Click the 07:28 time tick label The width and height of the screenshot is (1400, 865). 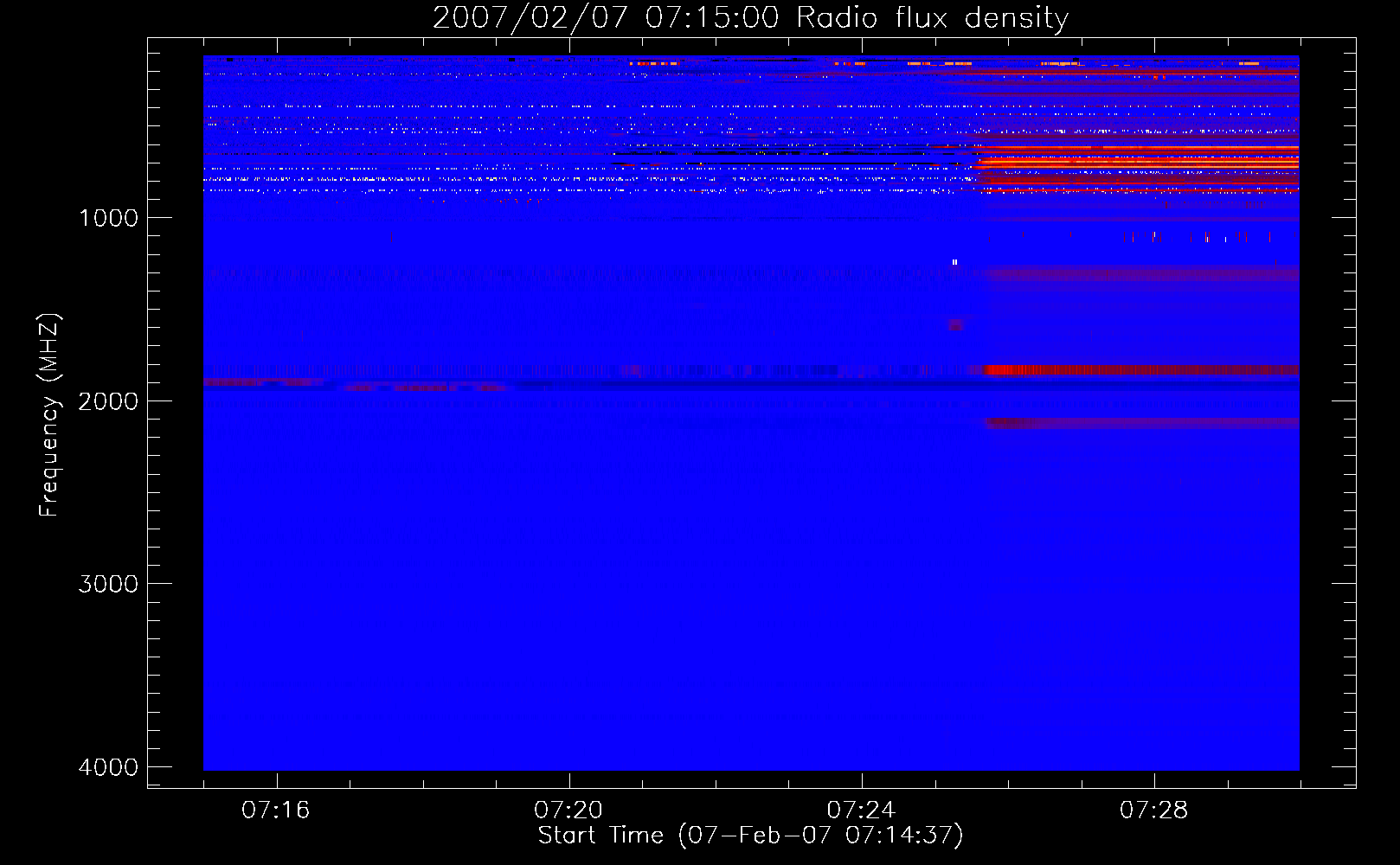pos(1153,811)
